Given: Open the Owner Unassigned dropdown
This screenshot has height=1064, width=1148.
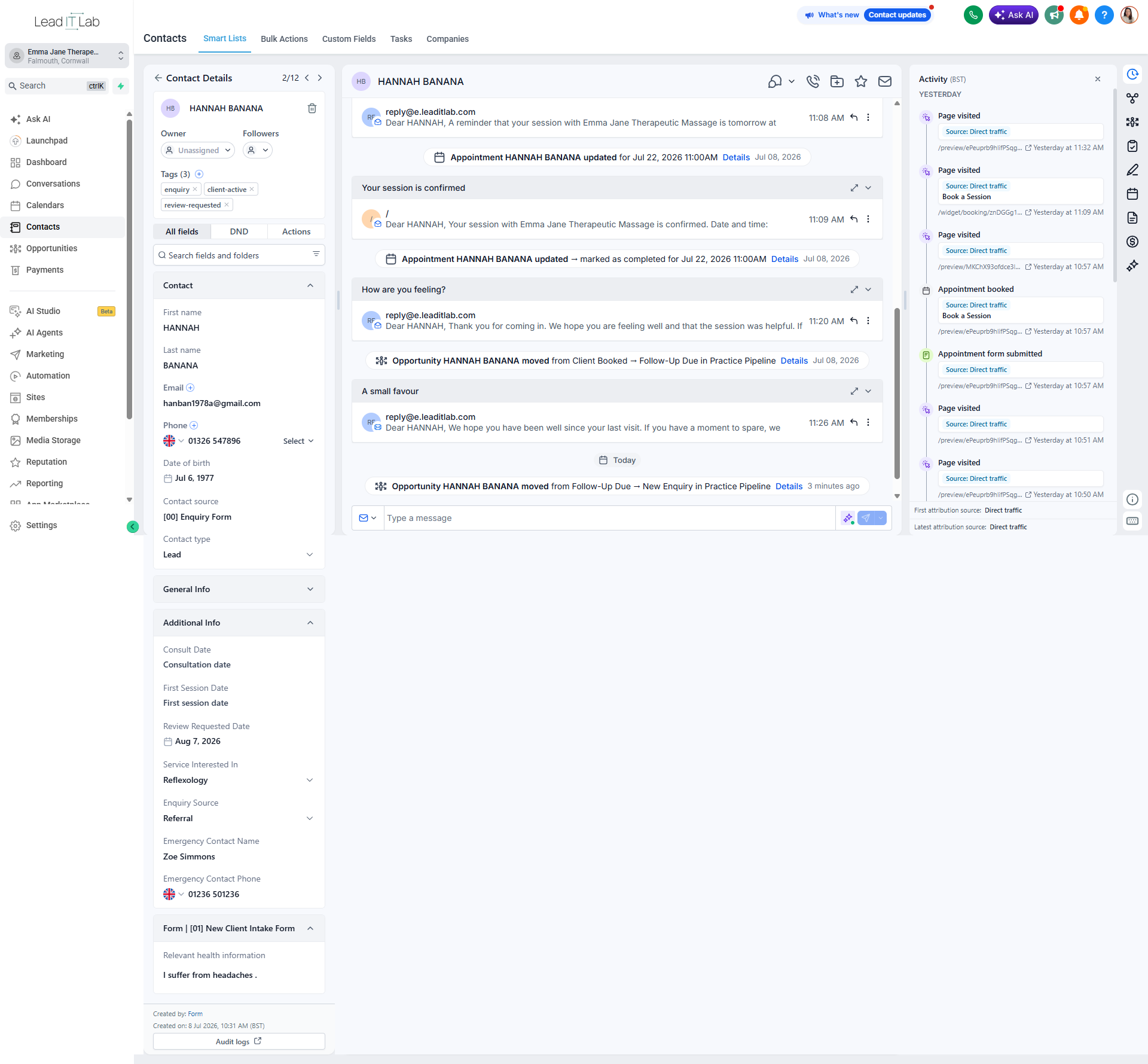Looking at the screenshot, I should [198, 150].
